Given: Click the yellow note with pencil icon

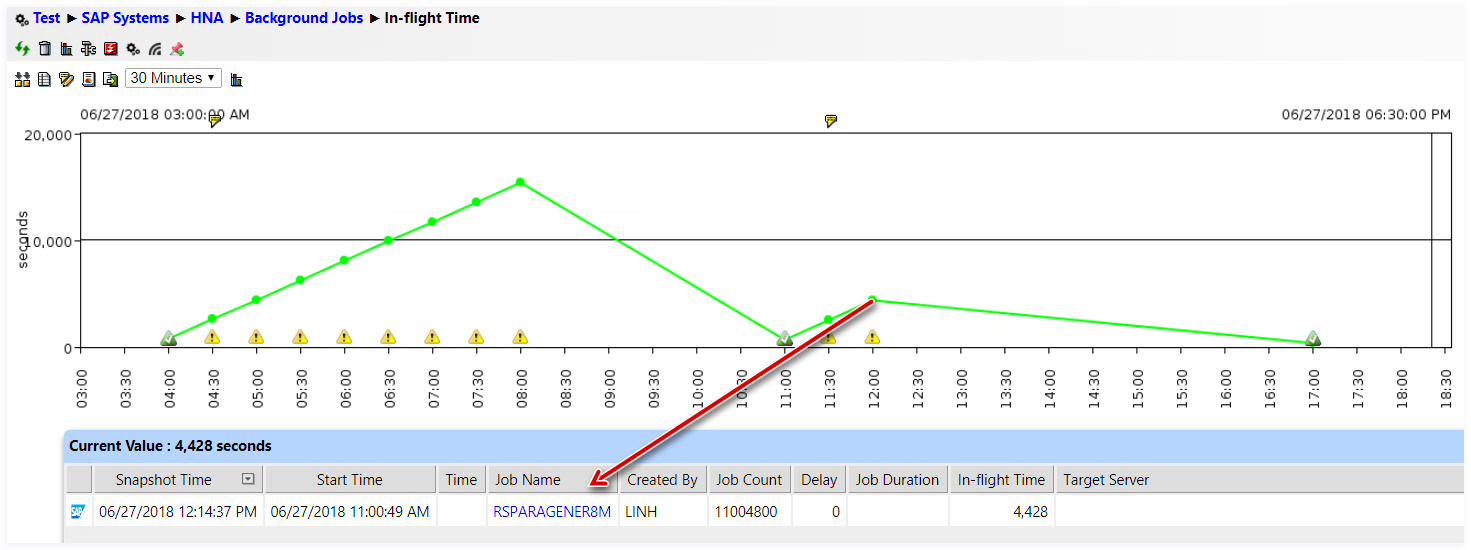Looking at the screenshot, I should [66, 79].
